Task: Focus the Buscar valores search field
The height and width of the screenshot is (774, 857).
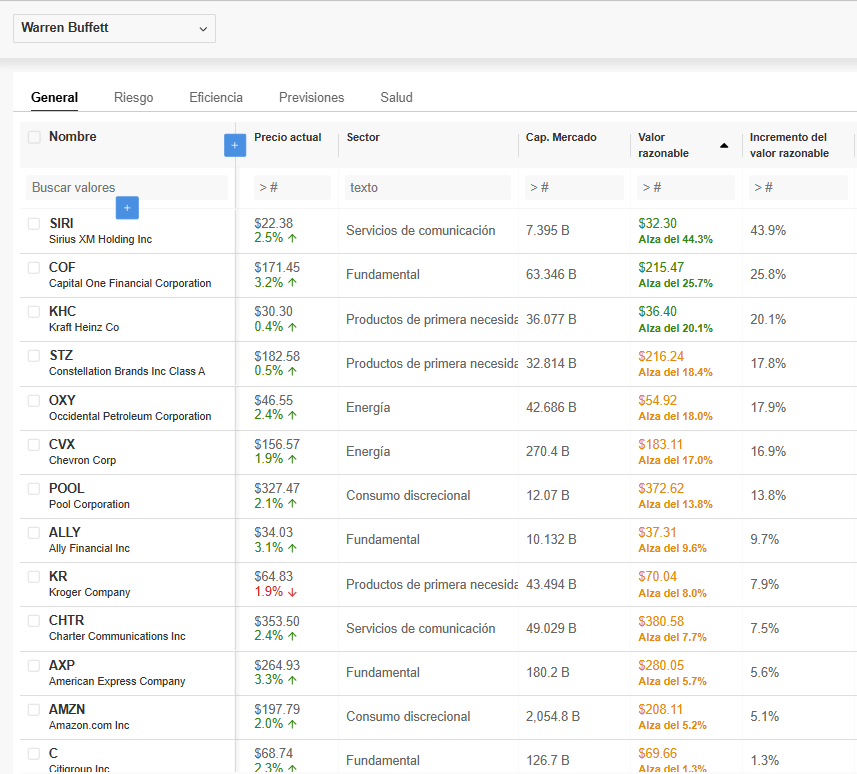Action: coord(127,187)
